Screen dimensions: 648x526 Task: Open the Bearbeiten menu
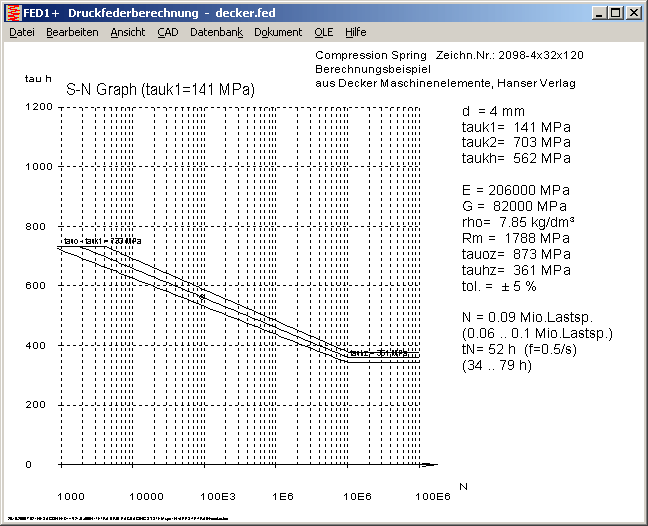(x=72, y=32)
